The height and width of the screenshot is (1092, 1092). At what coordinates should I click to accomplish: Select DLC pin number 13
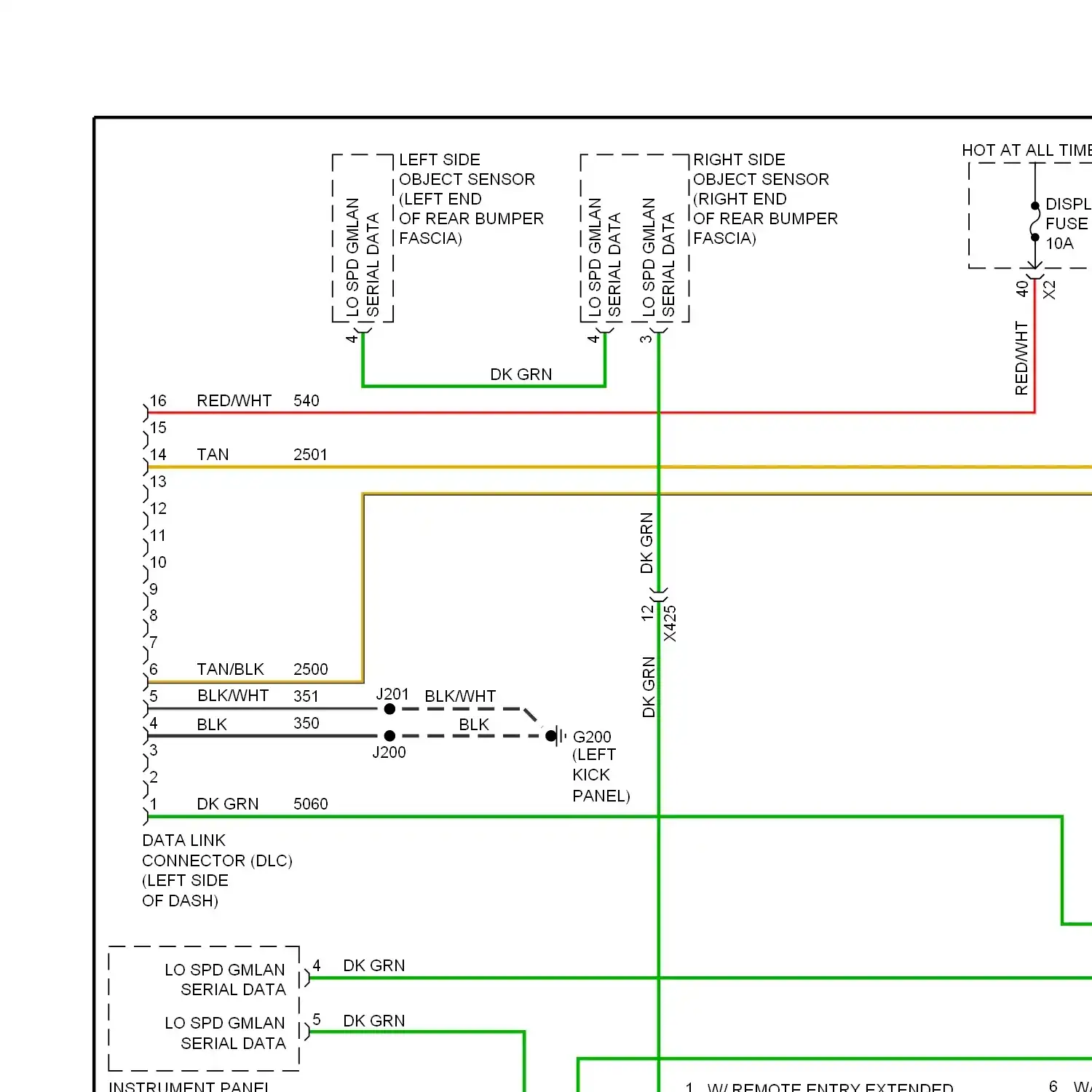click(158, 482)
